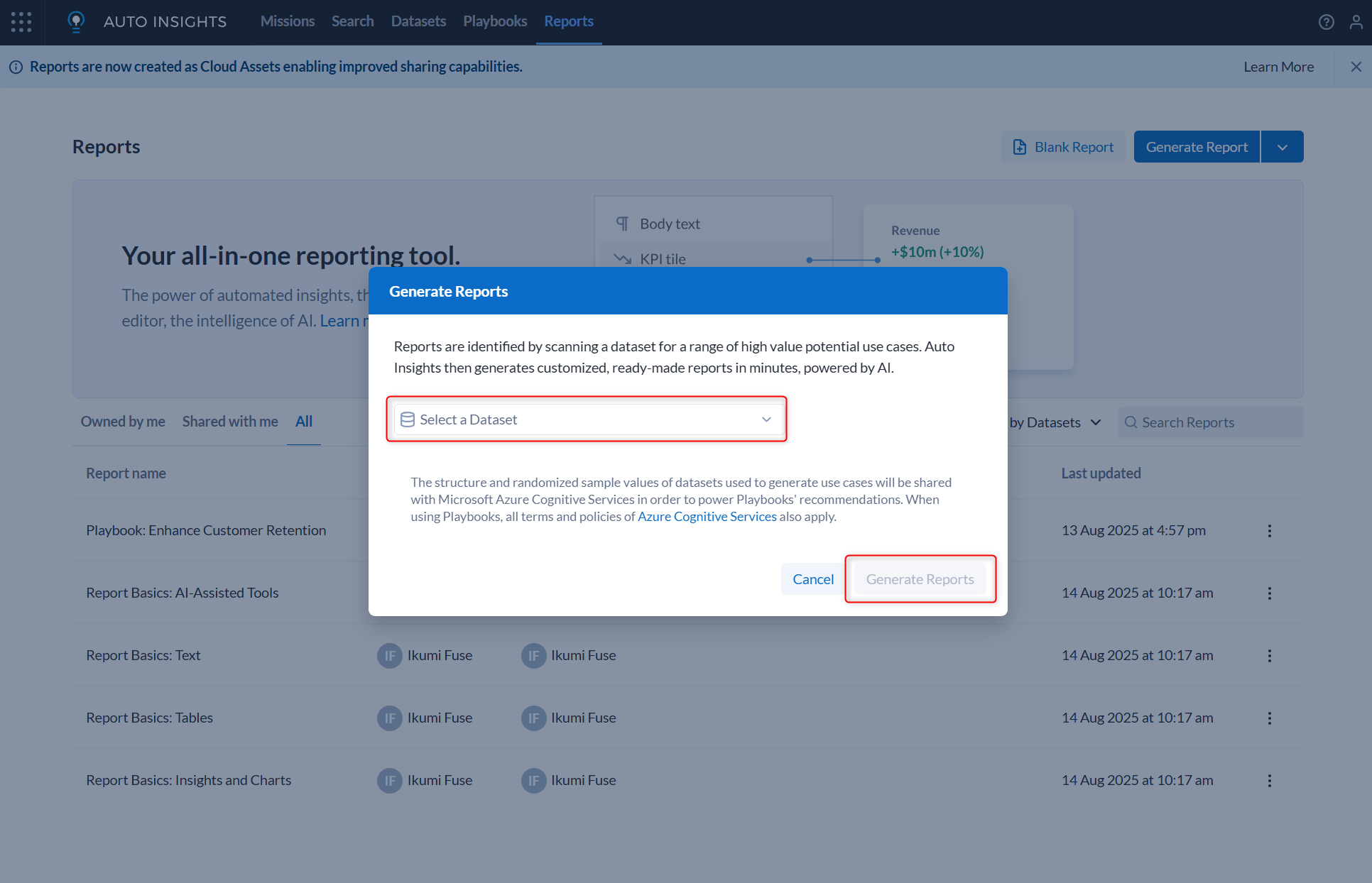
Task: Sort by Last updated column
Action: click(1101, 473)
